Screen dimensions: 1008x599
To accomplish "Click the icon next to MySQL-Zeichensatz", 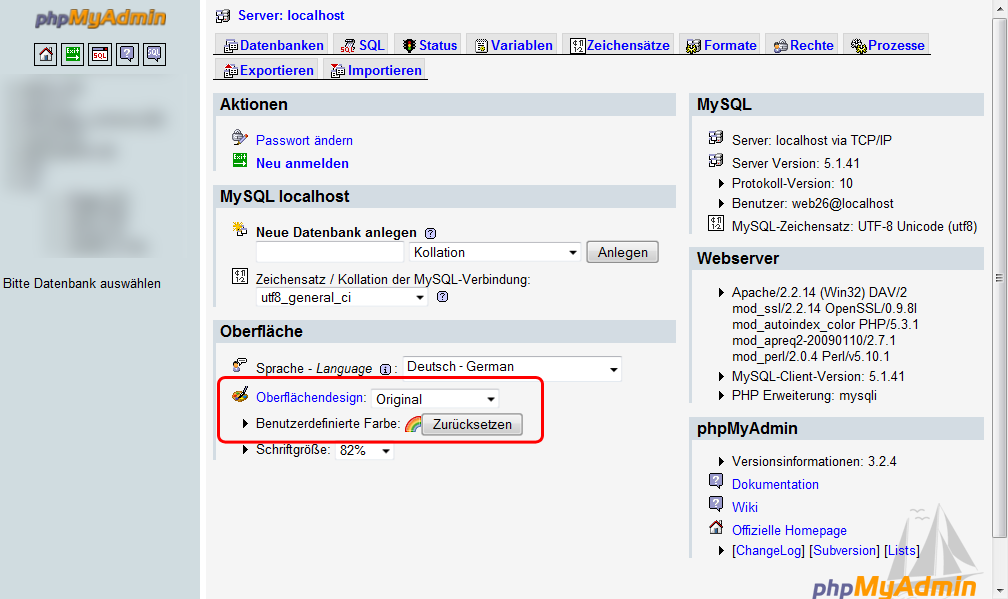I will 716,223.
